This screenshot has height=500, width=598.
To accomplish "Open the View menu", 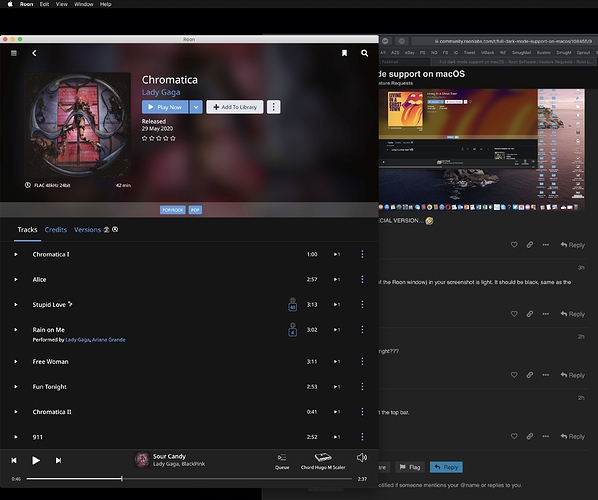I will coord(61,4).
